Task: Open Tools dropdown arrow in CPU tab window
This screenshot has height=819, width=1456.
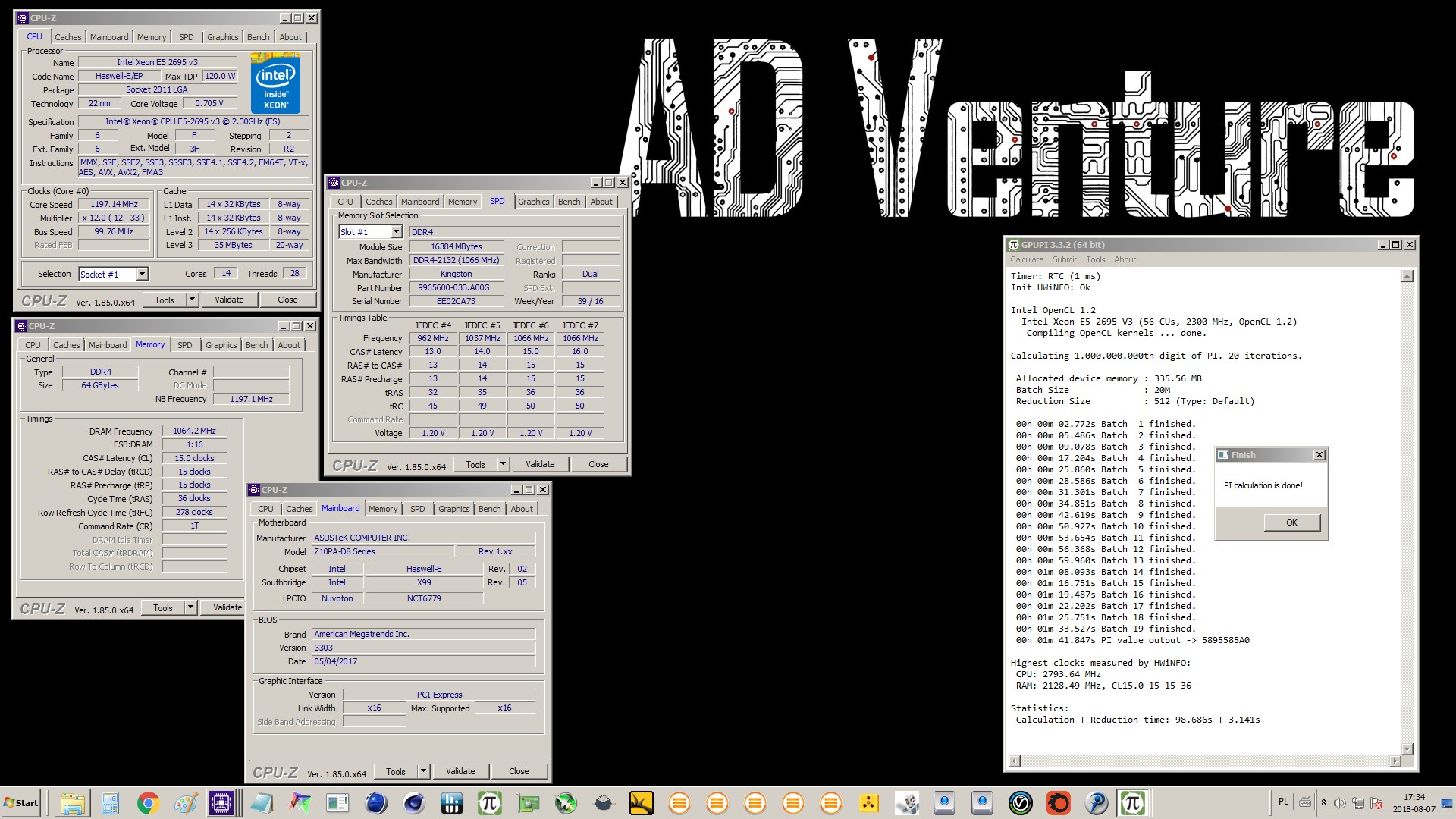Action: (x=192, y=300)
